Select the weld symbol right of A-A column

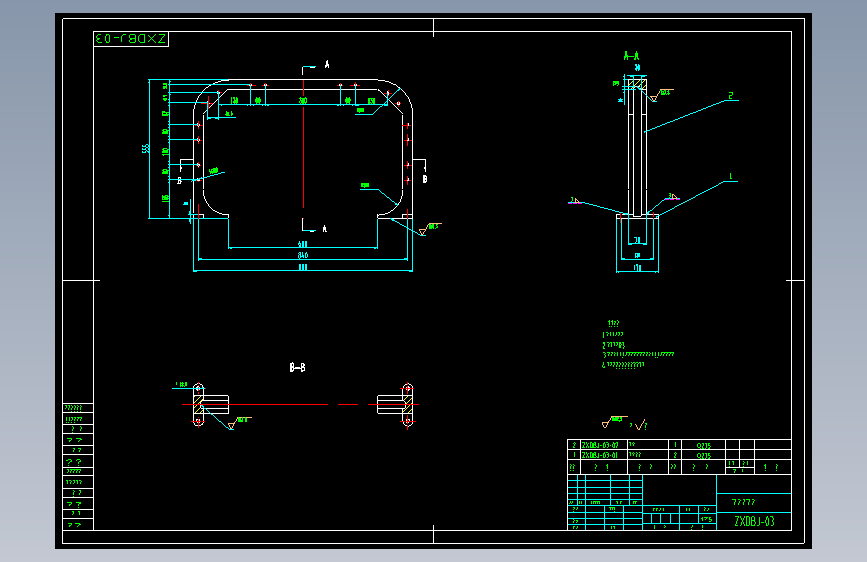click(672, 196)
